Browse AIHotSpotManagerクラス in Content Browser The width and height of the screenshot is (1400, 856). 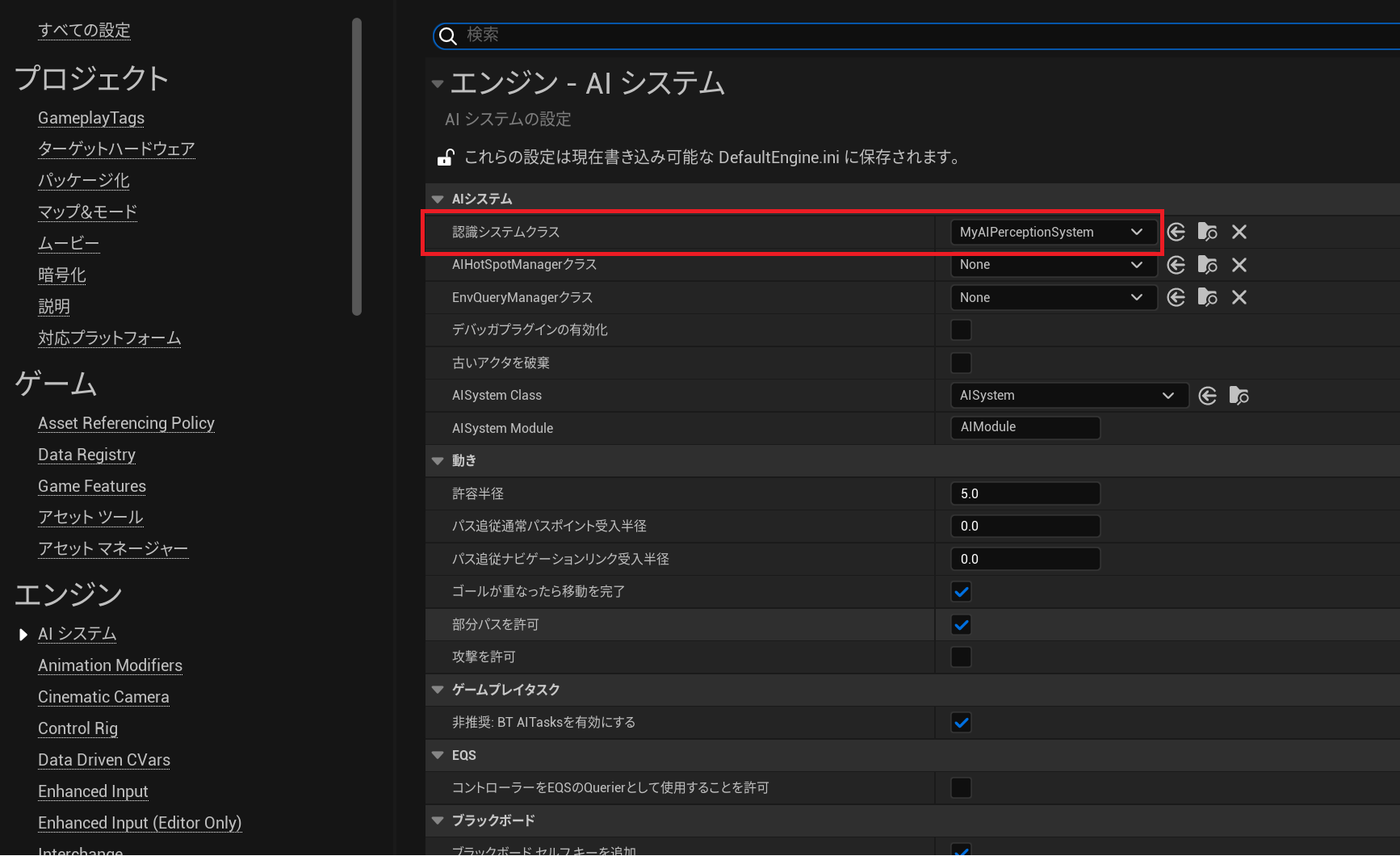pyautogui.click(x=1207, y=264)
